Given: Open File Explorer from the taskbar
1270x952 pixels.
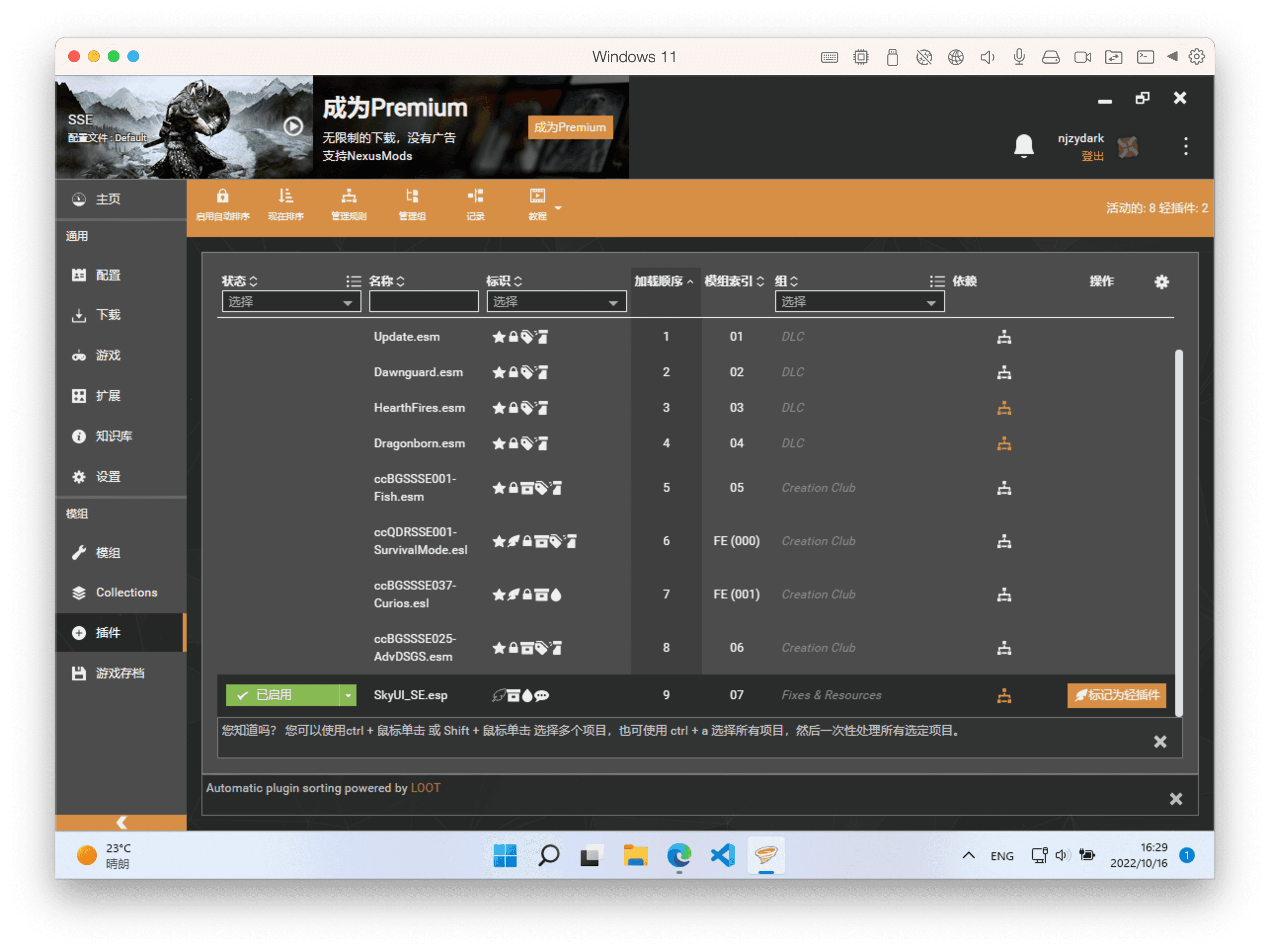Looking at the screenshot, I should coord(635,856).
